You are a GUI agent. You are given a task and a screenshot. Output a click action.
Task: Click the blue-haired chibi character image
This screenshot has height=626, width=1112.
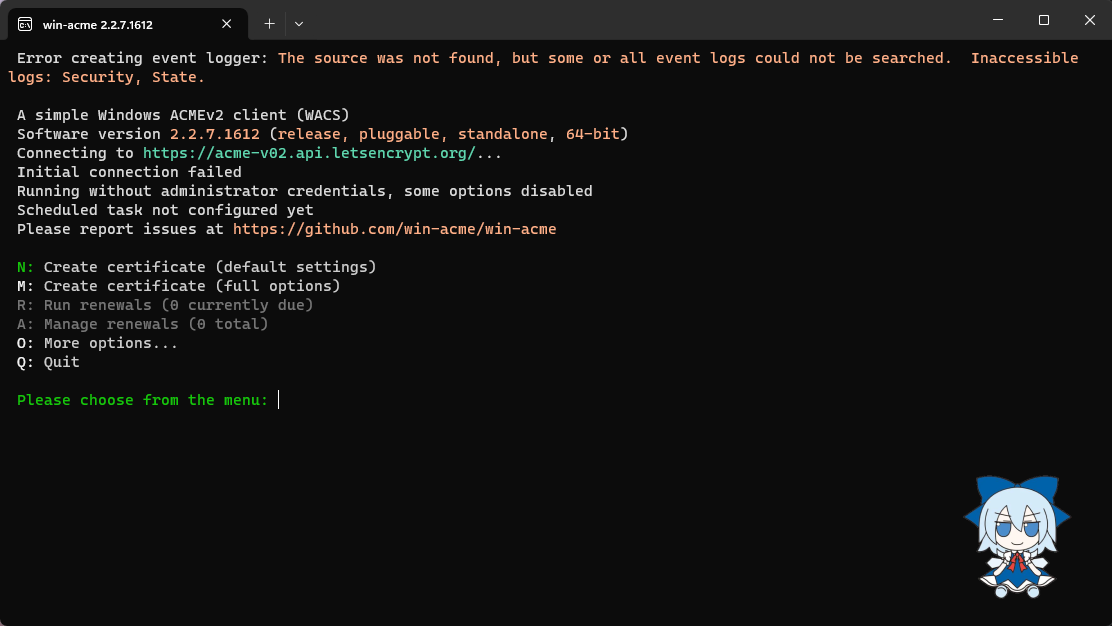[1016, 535]
